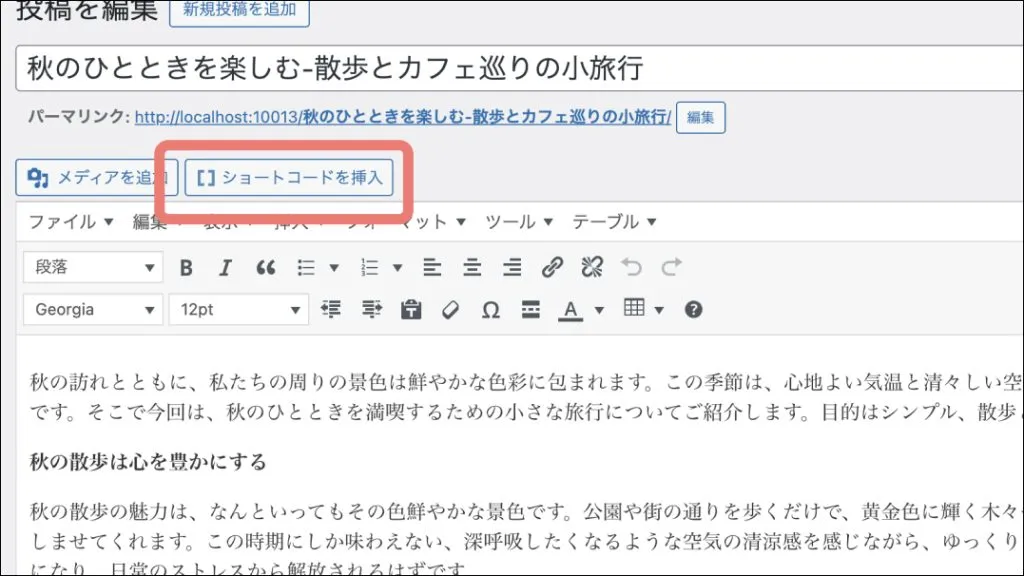Insert or edit link

click(552, 268)
